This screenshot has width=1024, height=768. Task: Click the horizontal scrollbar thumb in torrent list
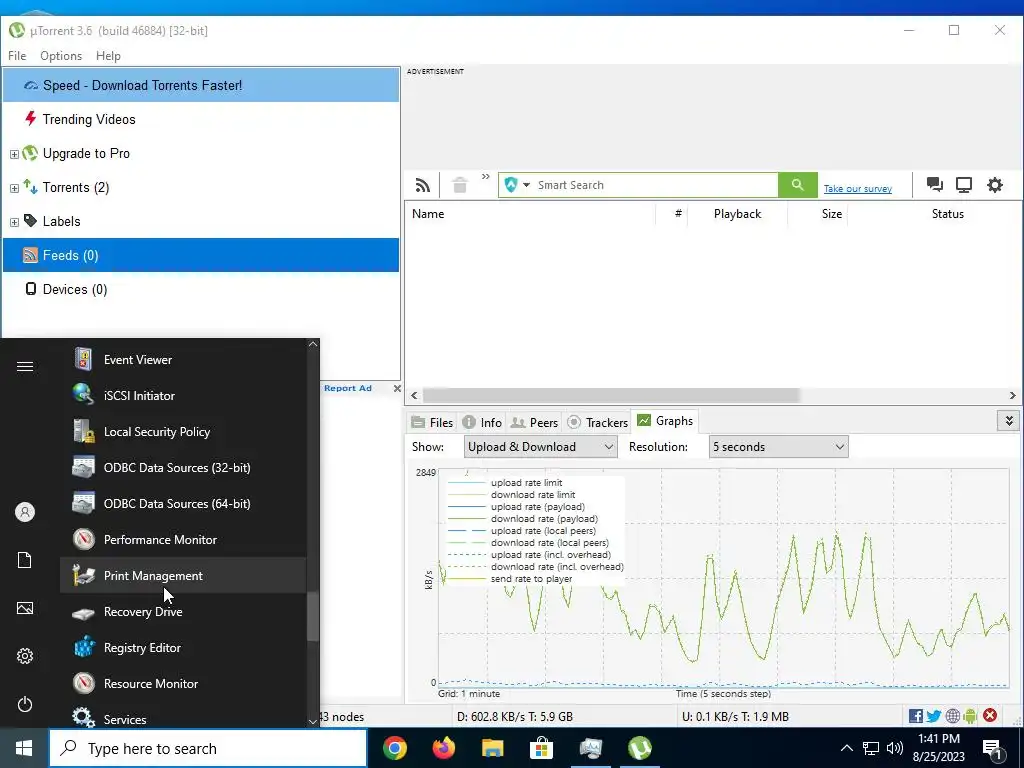pyautogui.click(x=611, y=395)
